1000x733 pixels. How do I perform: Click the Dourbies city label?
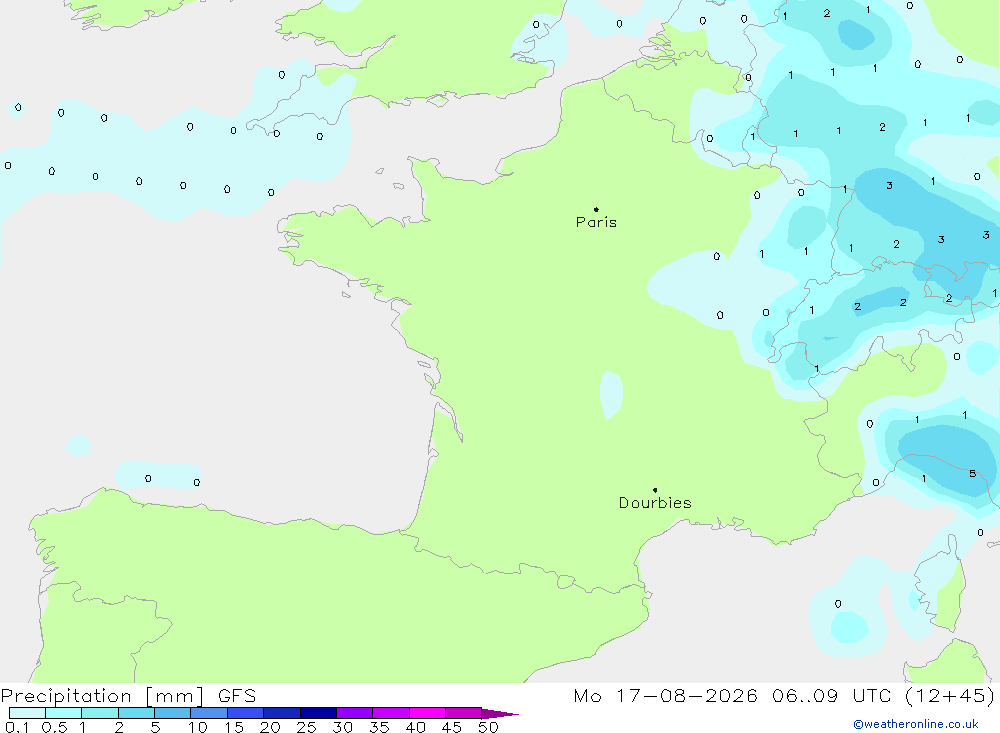655,503
